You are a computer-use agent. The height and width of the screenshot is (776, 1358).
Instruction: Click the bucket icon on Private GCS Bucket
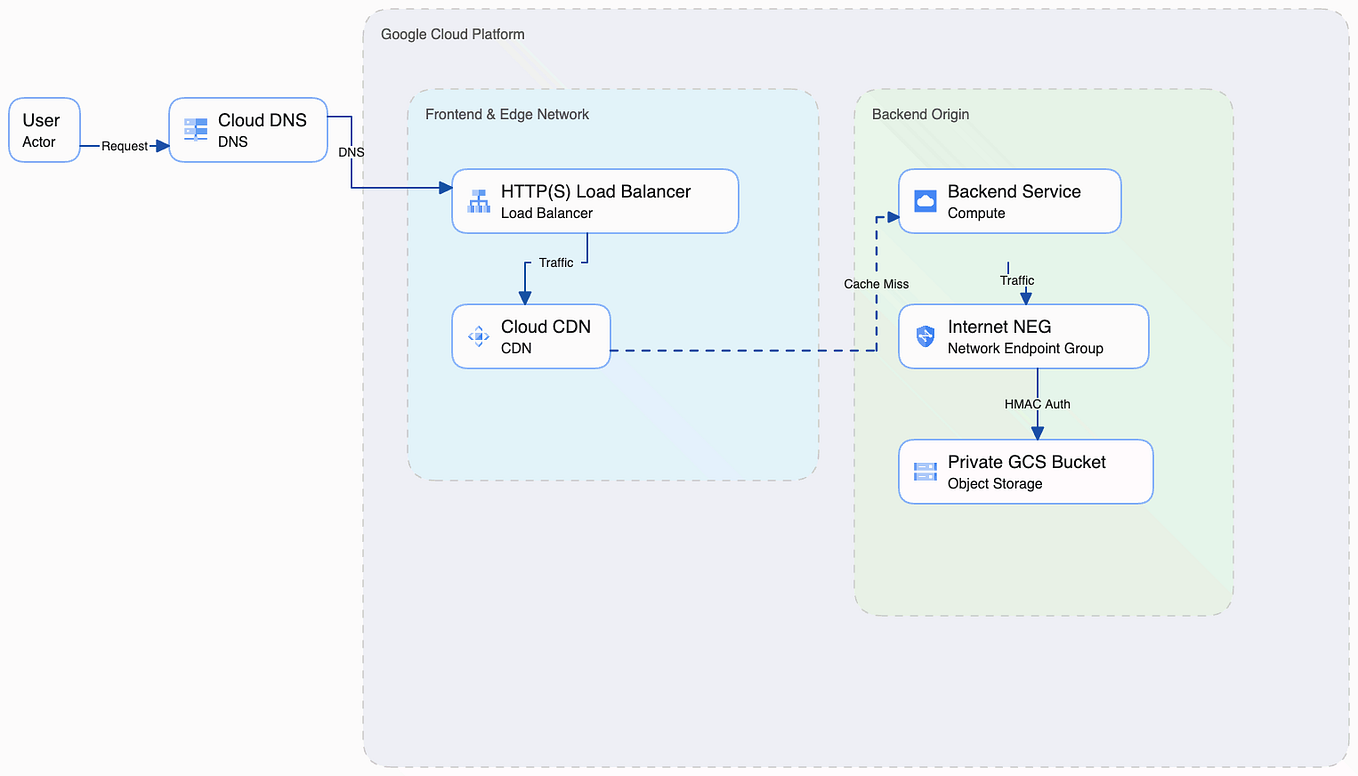point(924,471)
